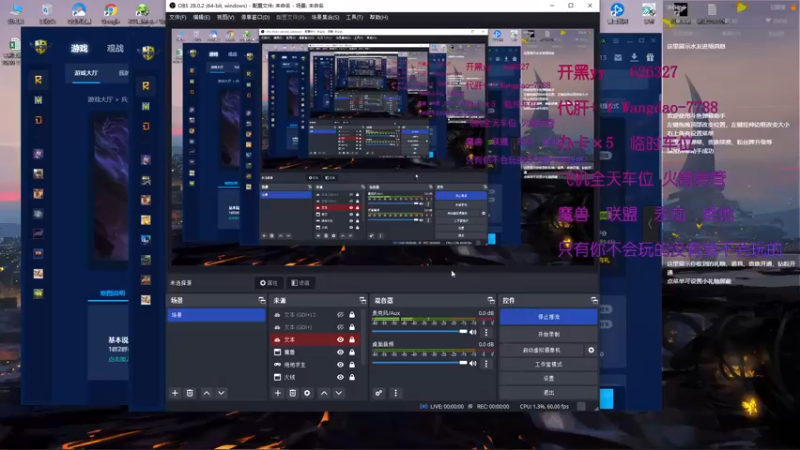
Task: Click the Sources list vertical scrollbar
Action: click(x=364, y=337)
